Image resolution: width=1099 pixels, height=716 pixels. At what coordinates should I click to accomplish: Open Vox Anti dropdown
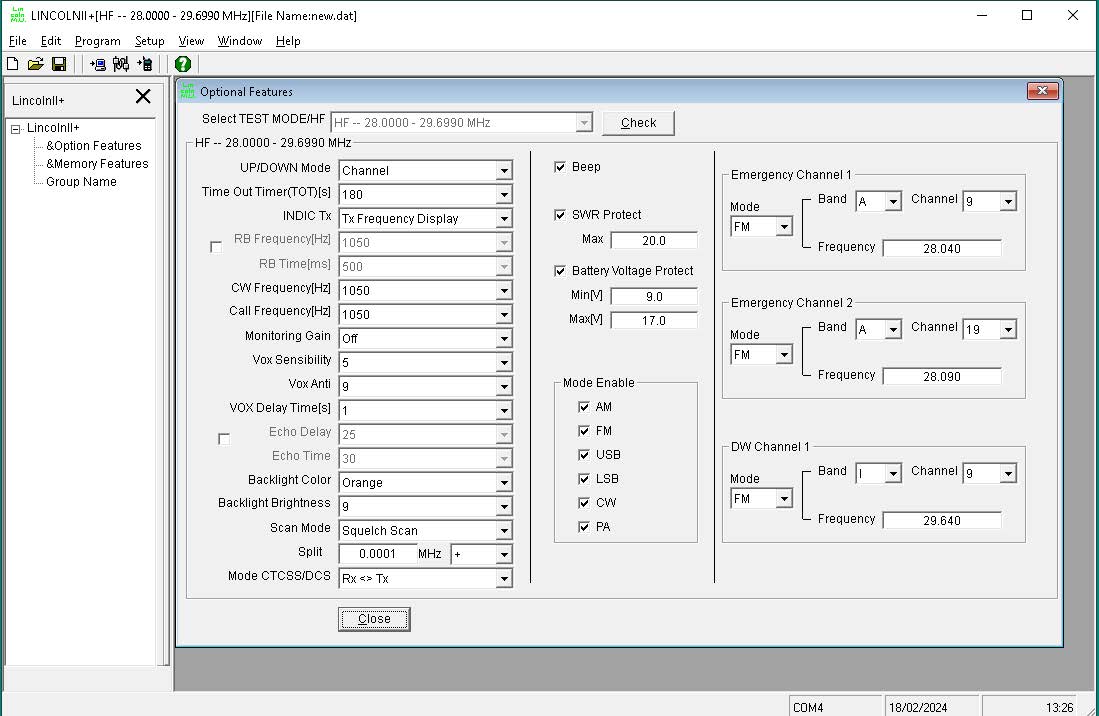tap(504, 386)
